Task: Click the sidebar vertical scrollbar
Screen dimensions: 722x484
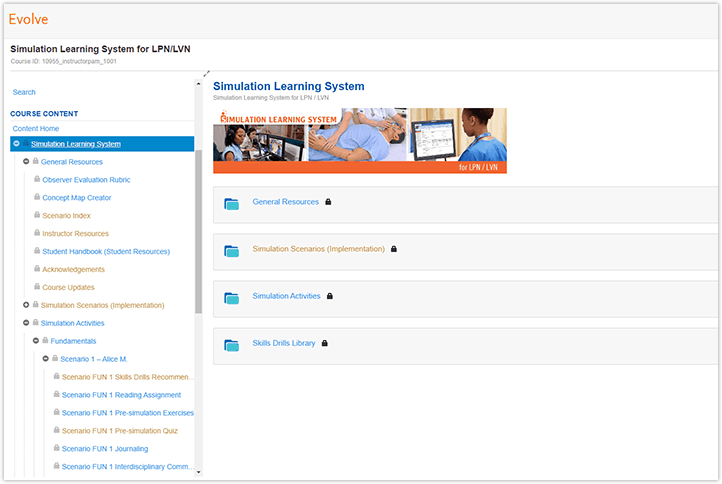Action: (x=198, y=230)
